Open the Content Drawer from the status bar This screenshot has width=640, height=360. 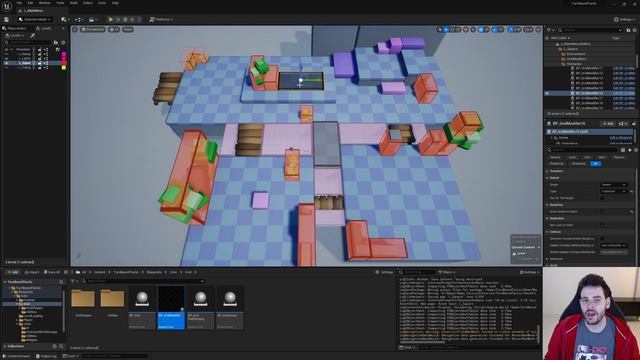[x=16, y=356]
